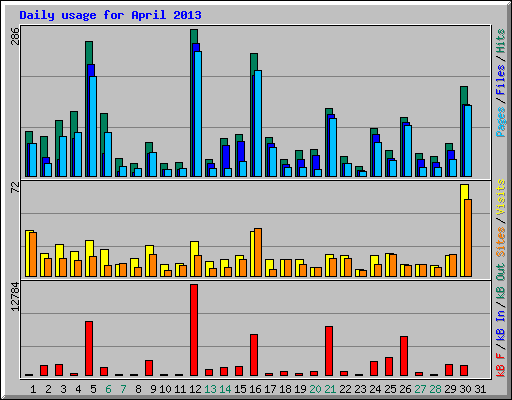The width and height of the screenshot is (512, 400).
Task: Click the light-blue Pages bar for day 5
Action: coord(93,126)
